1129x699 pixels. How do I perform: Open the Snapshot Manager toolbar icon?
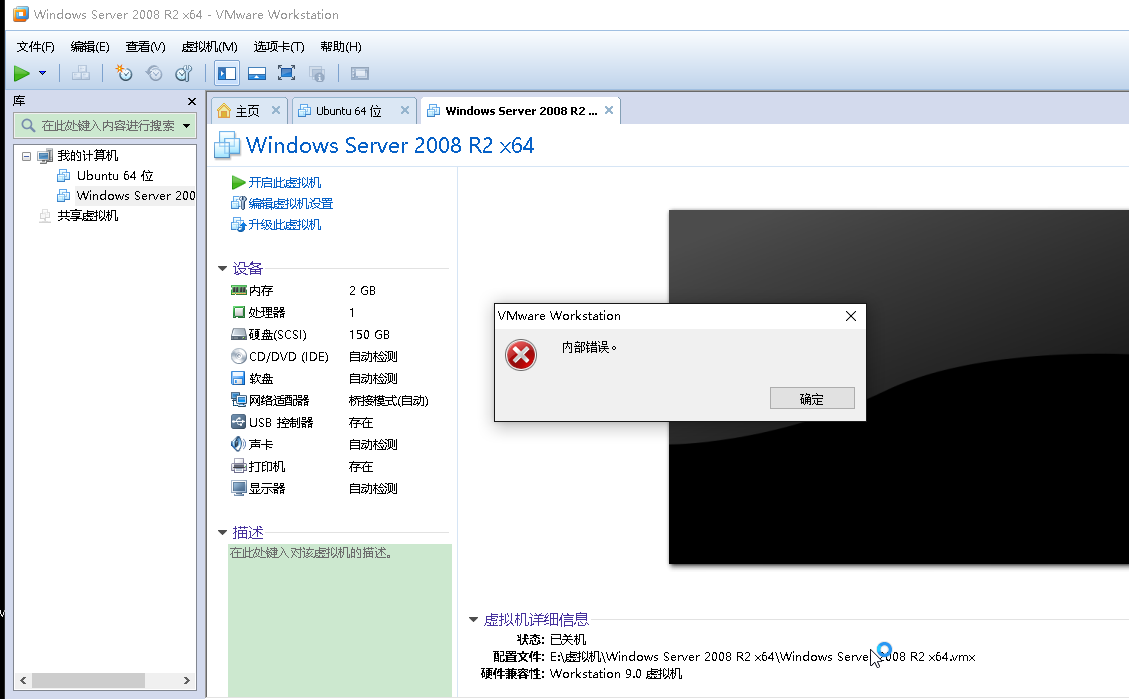click(184, 73)
